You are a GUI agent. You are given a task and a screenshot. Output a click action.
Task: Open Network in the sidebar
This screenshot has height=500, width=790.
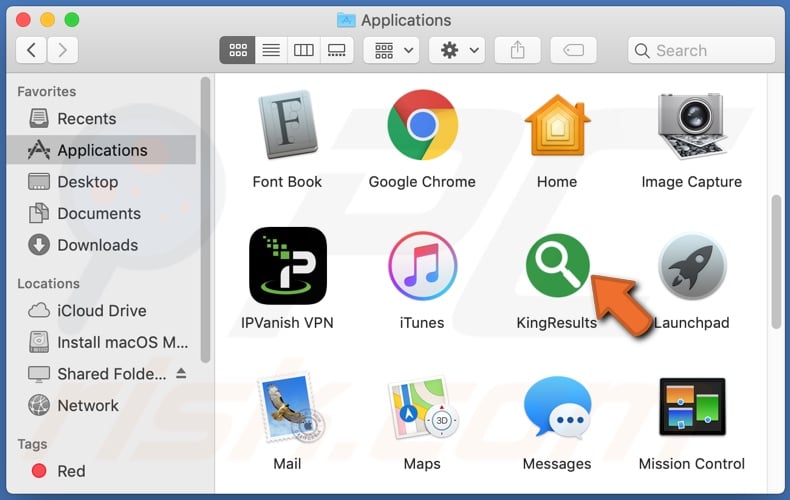tap(101, 405)
